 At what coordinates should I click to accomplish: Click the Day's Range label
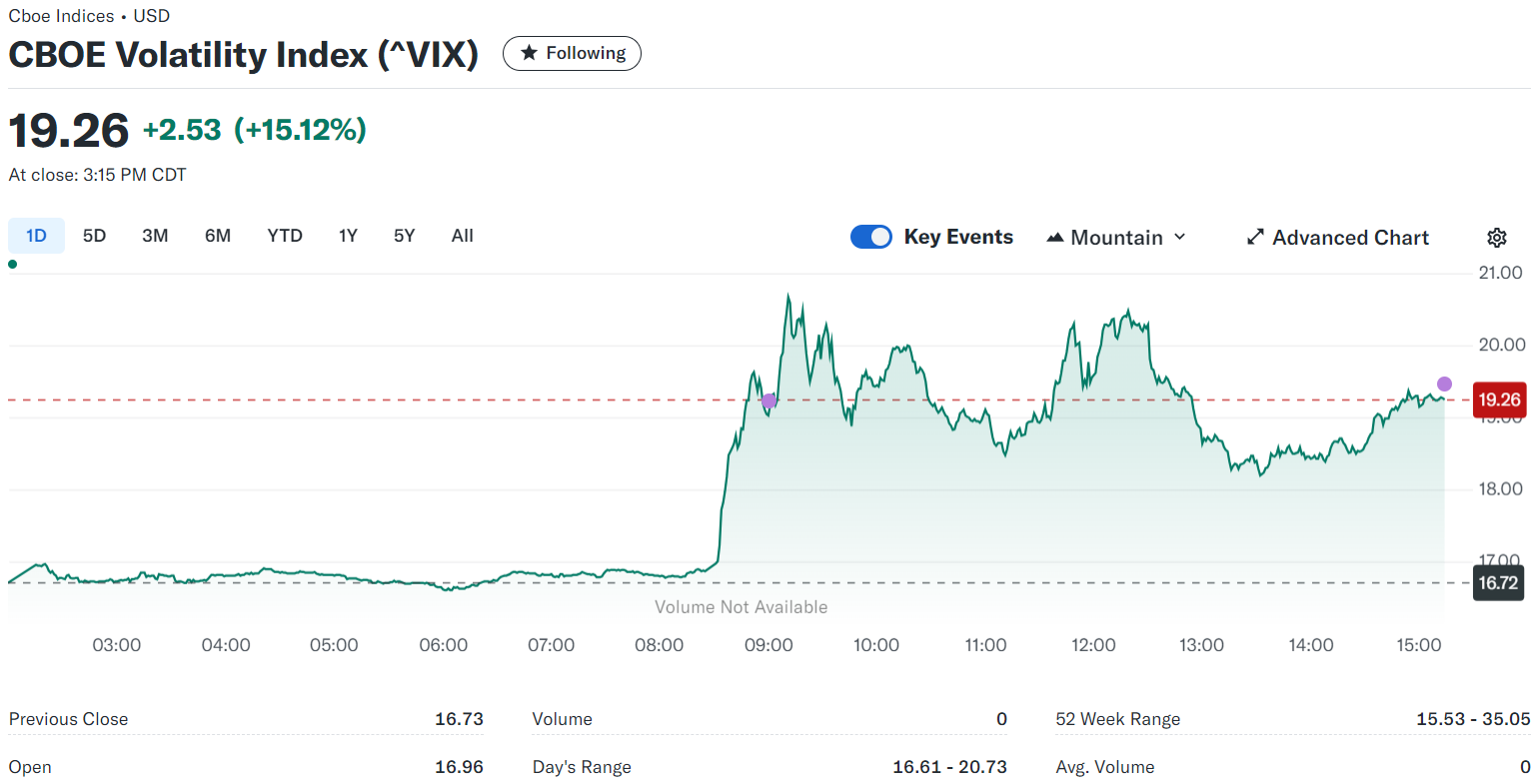coord(582,767)
